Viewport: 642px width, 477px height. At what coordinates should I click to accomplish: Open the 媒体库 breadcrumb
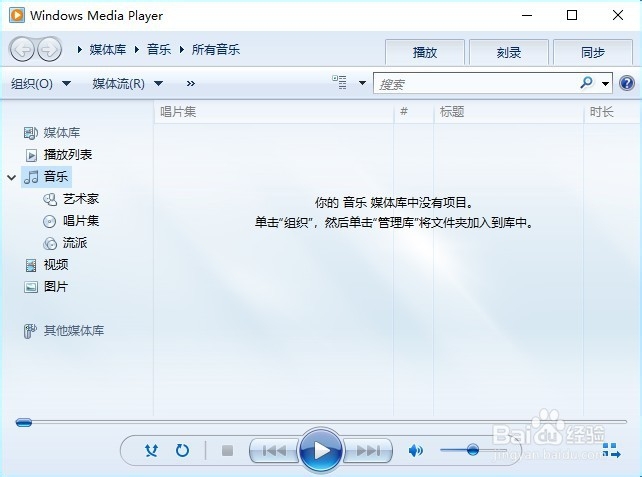click(x=108, y=50)
